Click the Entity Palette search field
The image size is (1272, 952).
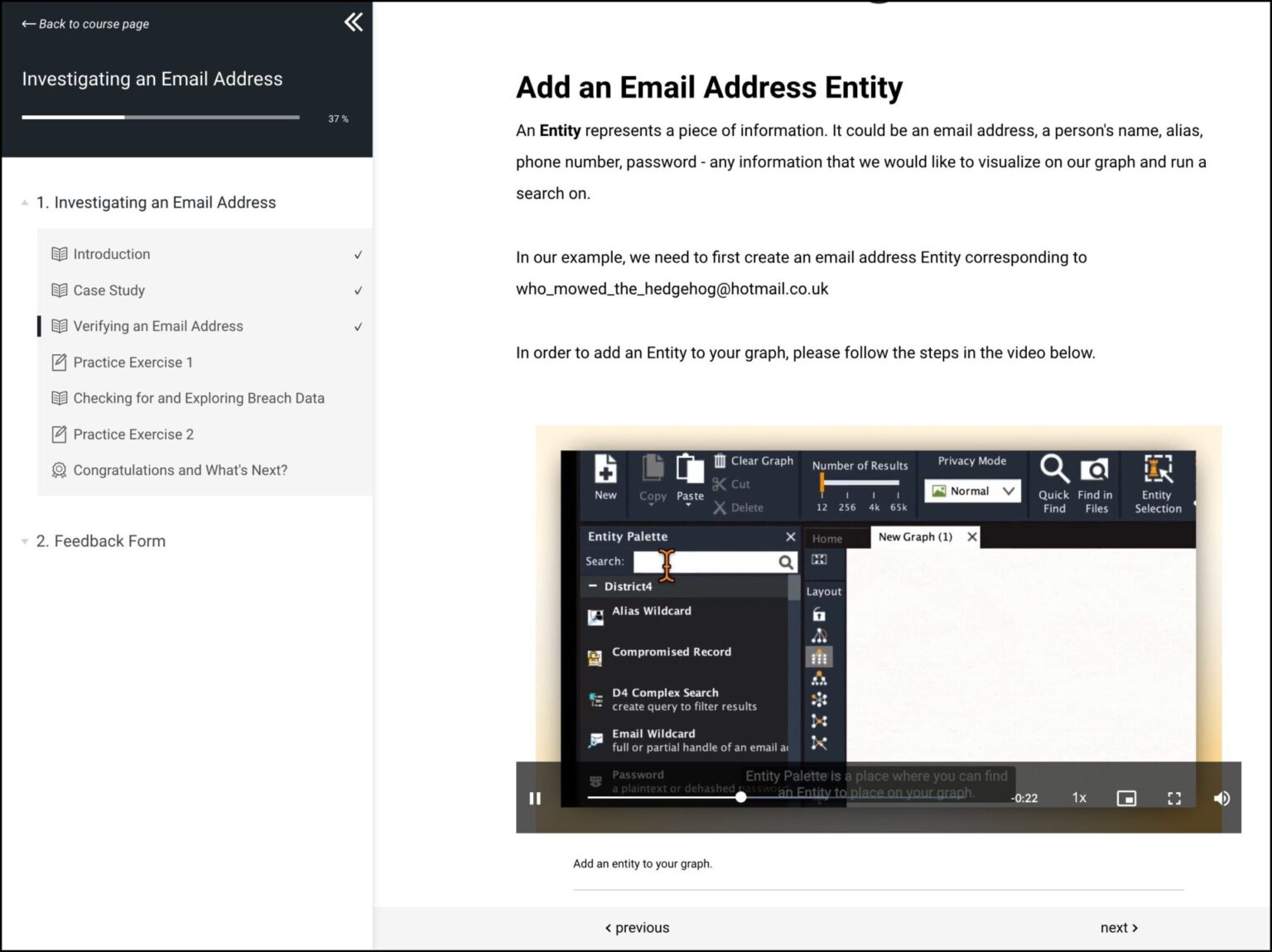point(704,562)
